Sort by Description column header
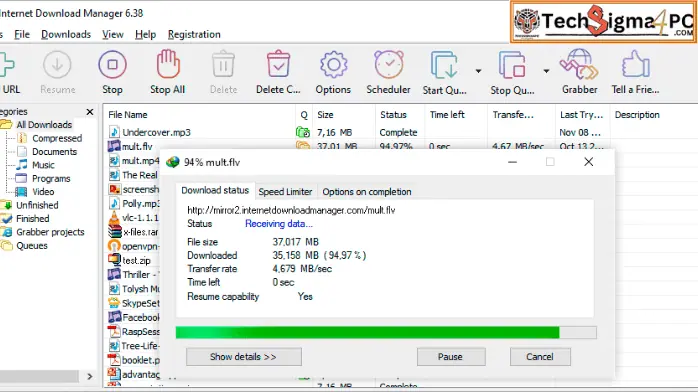Image resolution: width=698 pixels, height=392 pixels. tap(637, 115)
